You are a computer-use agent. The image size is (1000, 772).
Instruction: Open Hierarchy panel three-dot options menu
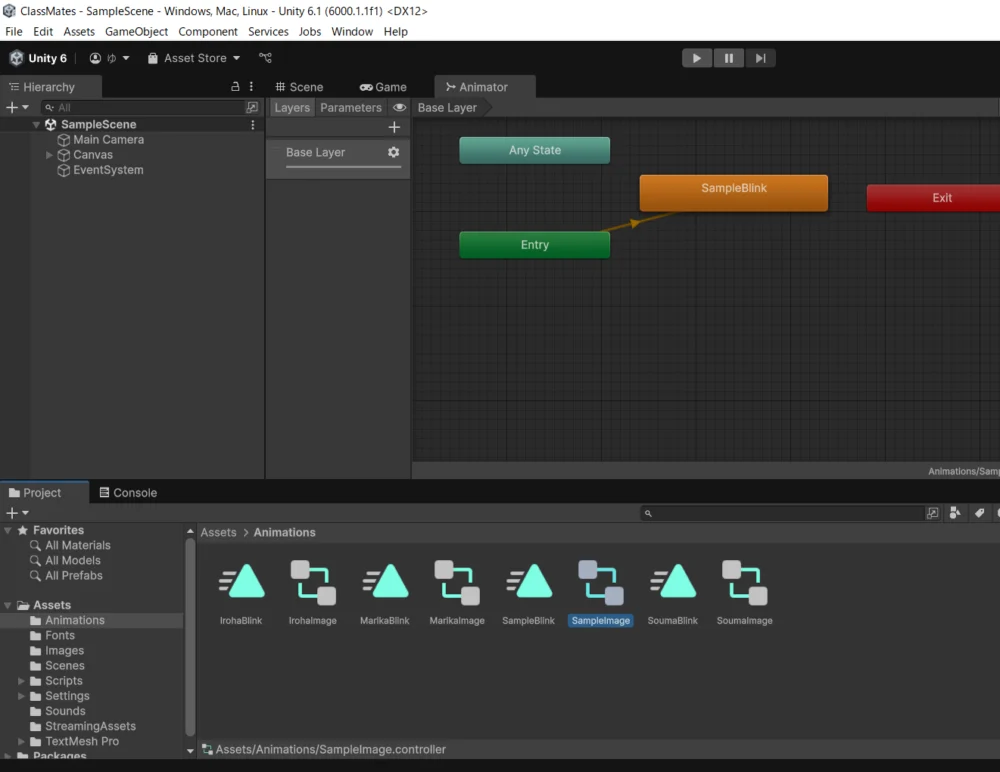[252, 87]
